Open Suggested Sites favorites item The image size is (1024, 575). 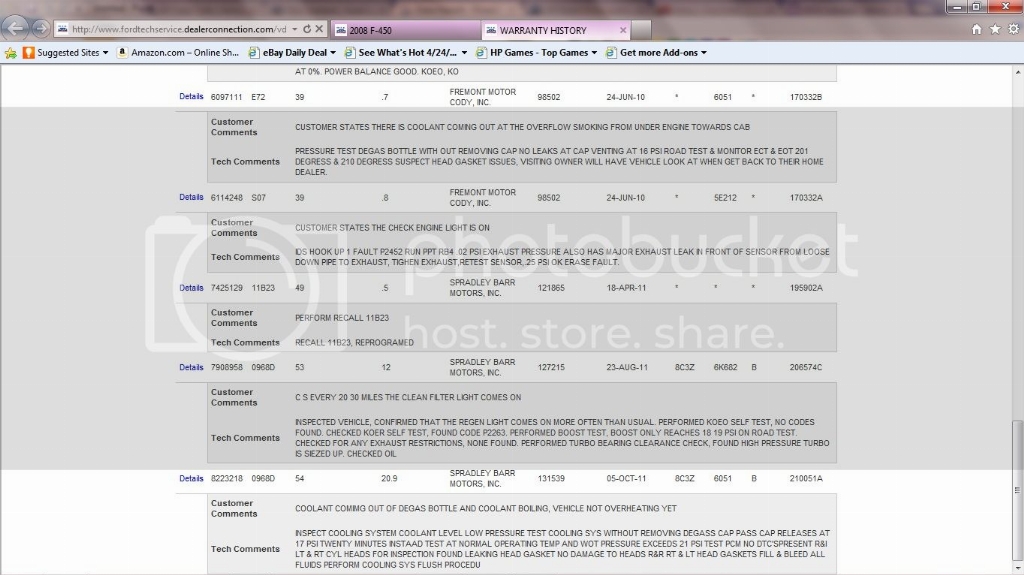pyautogui.click(x=65, y=52)
